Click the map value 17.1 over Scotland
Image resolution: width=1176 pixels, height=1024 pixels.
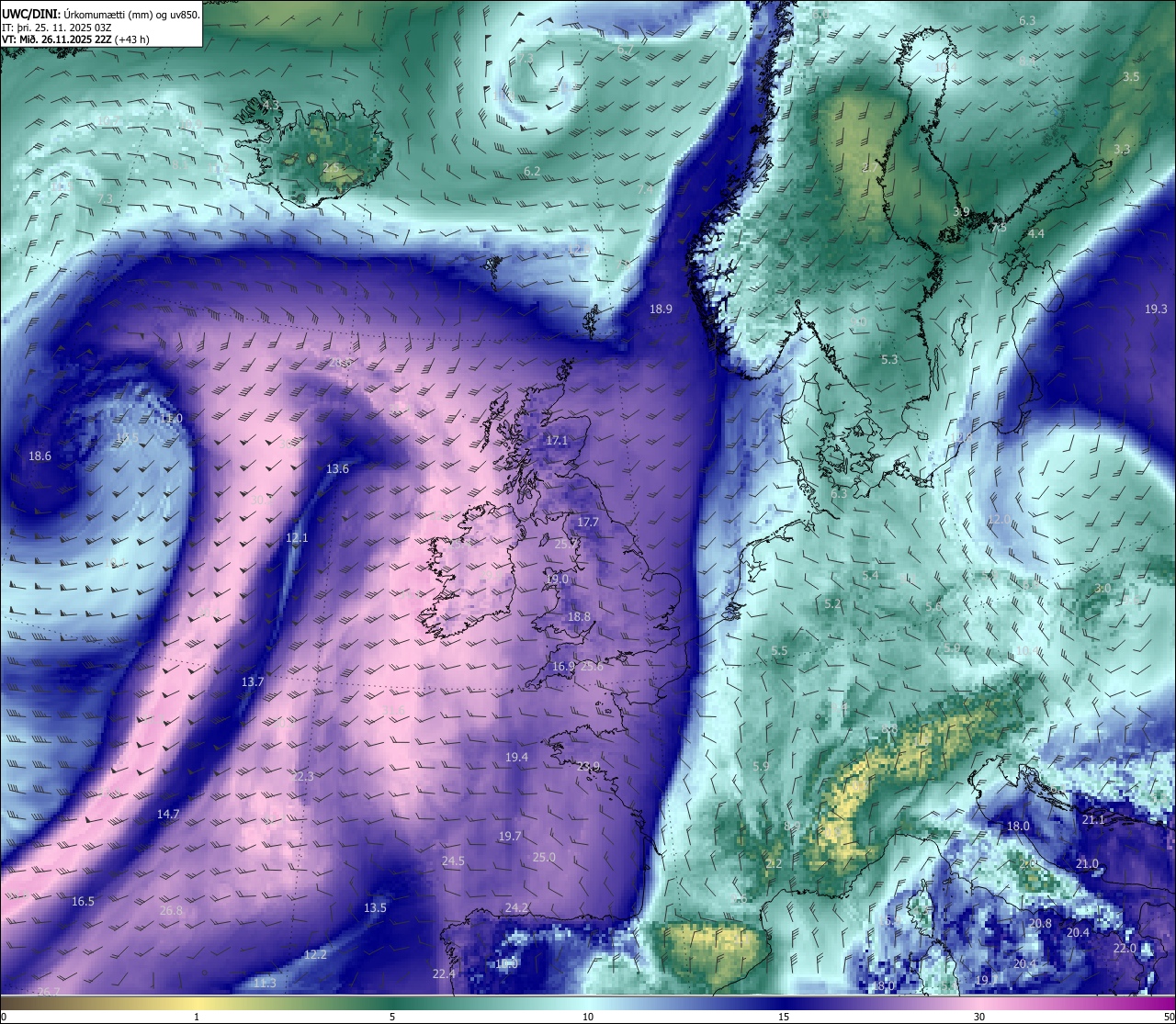pos(557,441)
